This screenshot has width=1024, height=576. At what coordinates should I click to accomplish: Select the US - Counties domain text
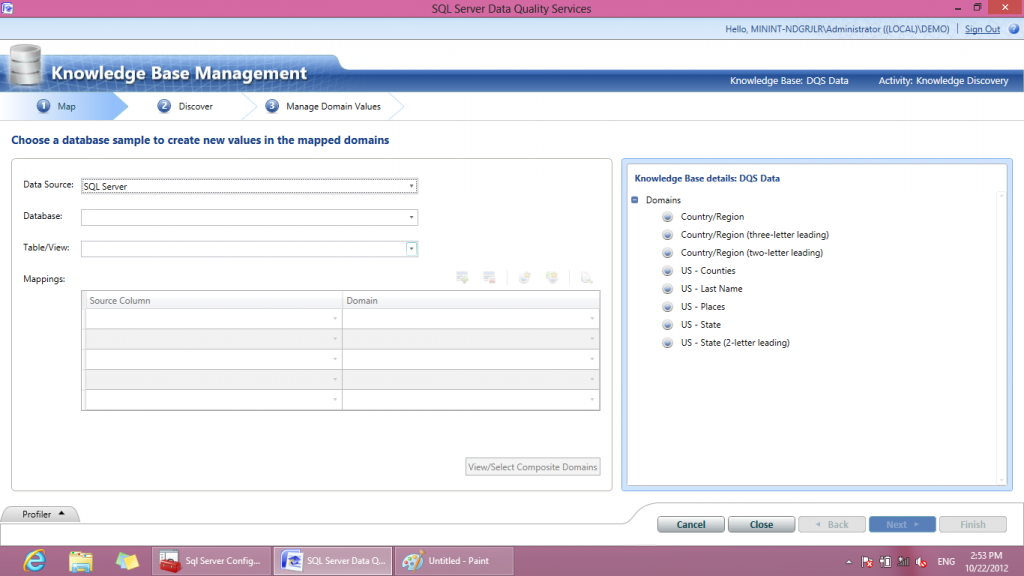coord(708,270)
